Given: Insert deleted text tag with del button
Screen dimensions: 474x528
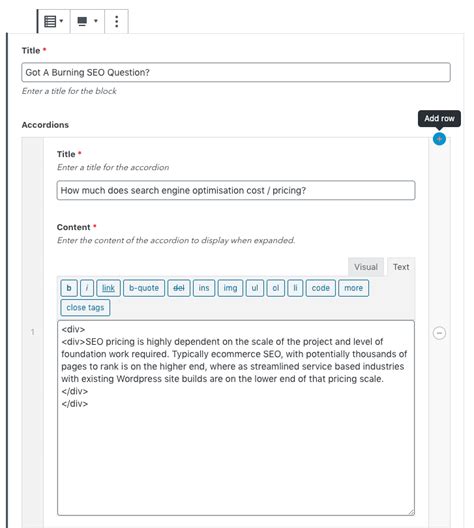Looking at the screenshot, I should point(179,288).
